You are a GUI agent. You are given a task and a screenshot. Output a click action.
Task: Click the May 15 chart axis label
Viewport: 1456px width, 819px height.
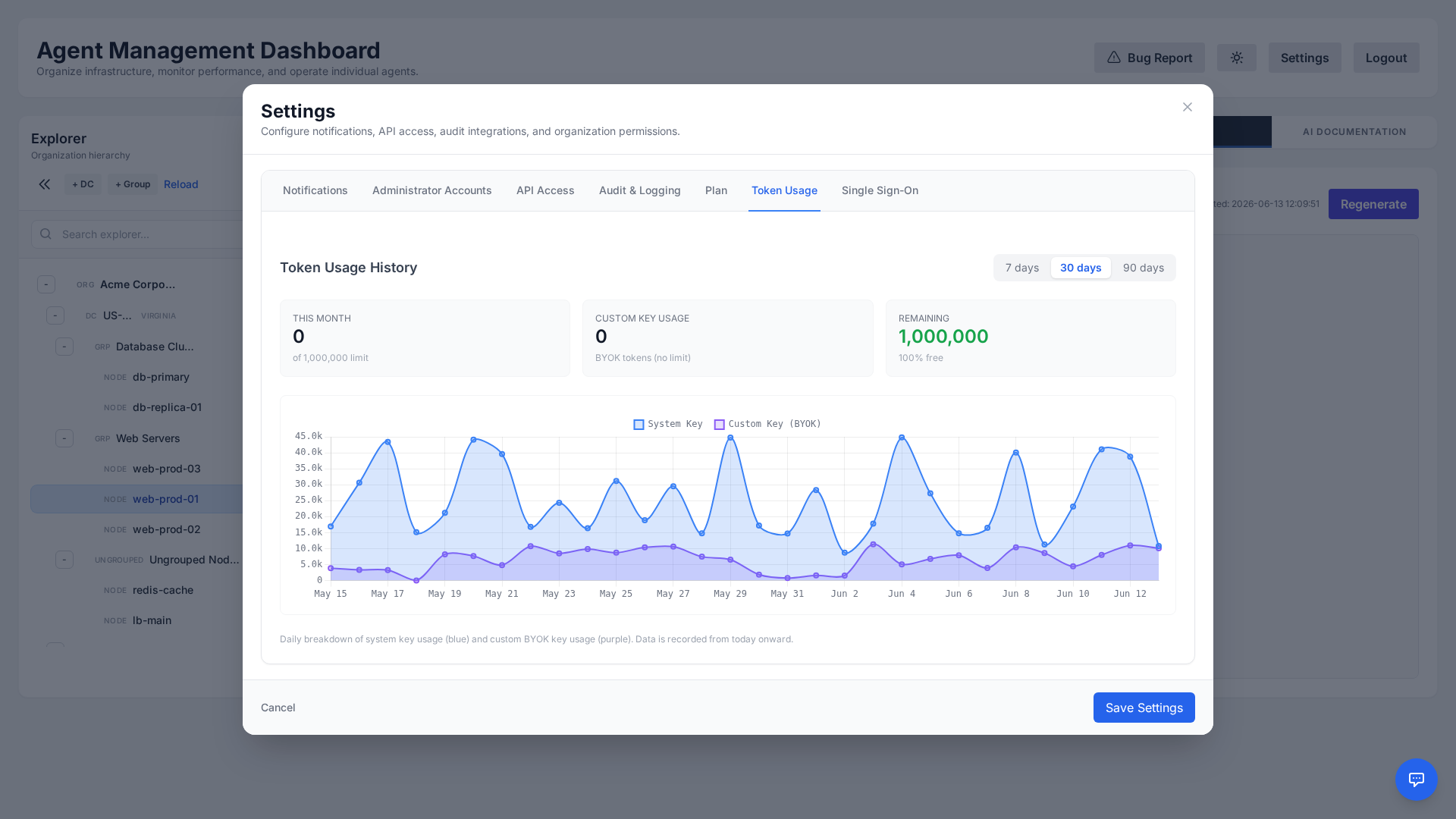(x=331, y=594)
